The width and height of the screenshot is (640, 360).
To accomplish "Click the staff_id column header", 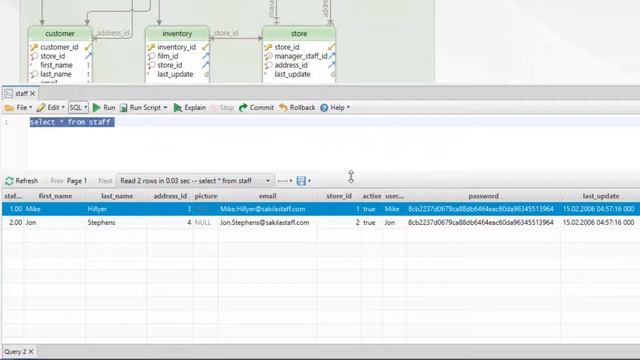I will click(x=13, y=196).
